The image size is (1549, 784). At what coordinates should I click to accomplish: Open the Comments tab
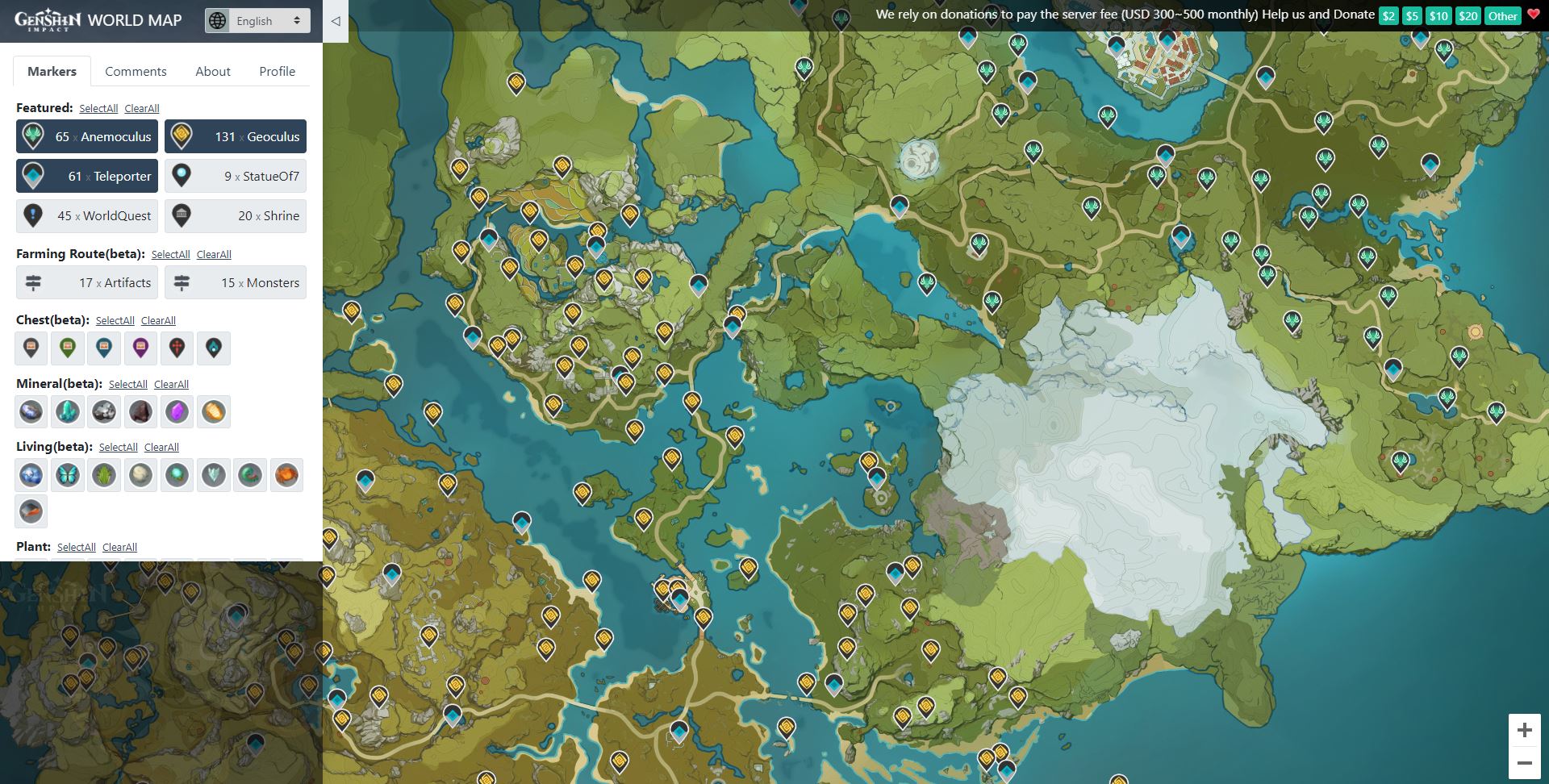(x=136, y=71)
